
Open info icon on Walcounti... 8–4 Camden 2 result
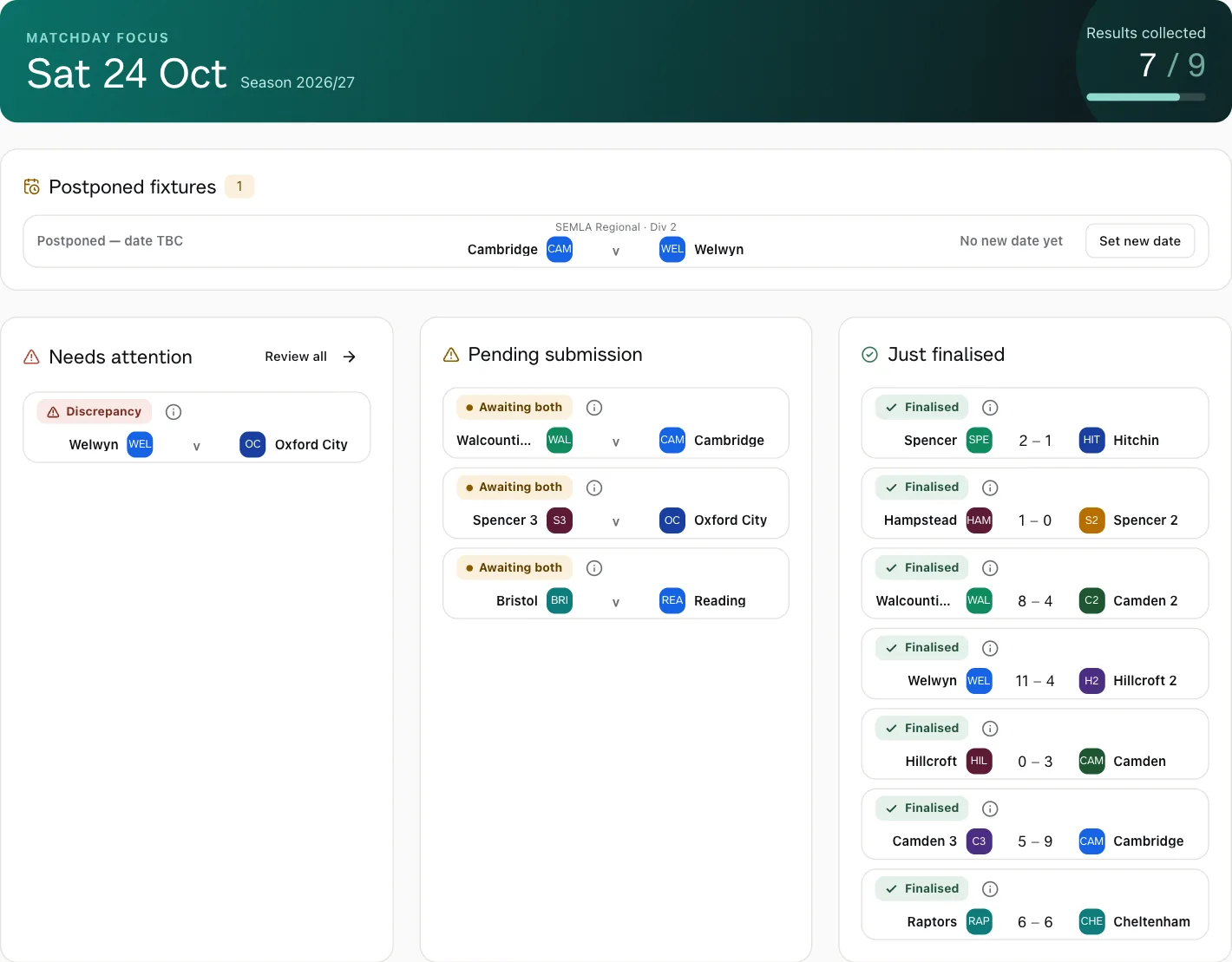coord(990,568)
